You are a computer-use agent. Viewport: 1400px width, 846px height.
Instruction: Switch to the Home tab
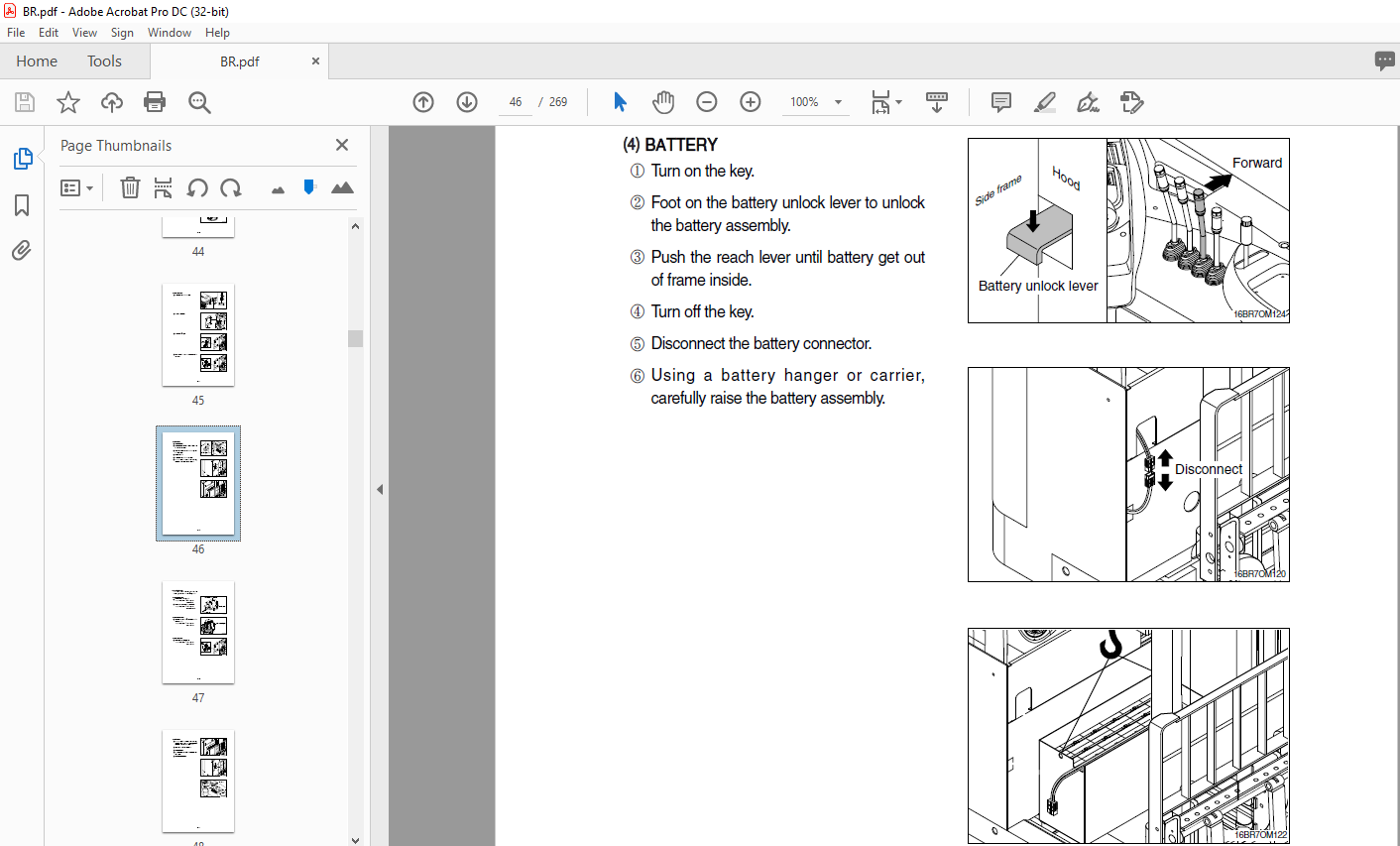[37, 60]
